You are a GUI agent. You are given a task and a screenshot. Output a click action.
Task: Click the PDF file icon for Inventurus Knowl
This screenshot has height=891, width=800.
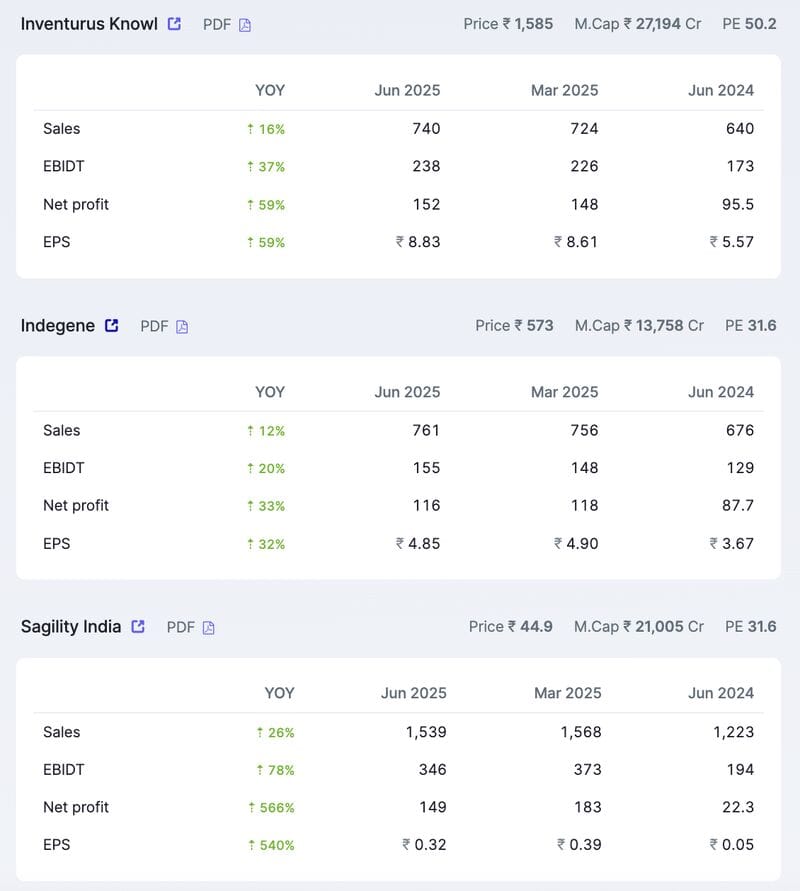245,25
